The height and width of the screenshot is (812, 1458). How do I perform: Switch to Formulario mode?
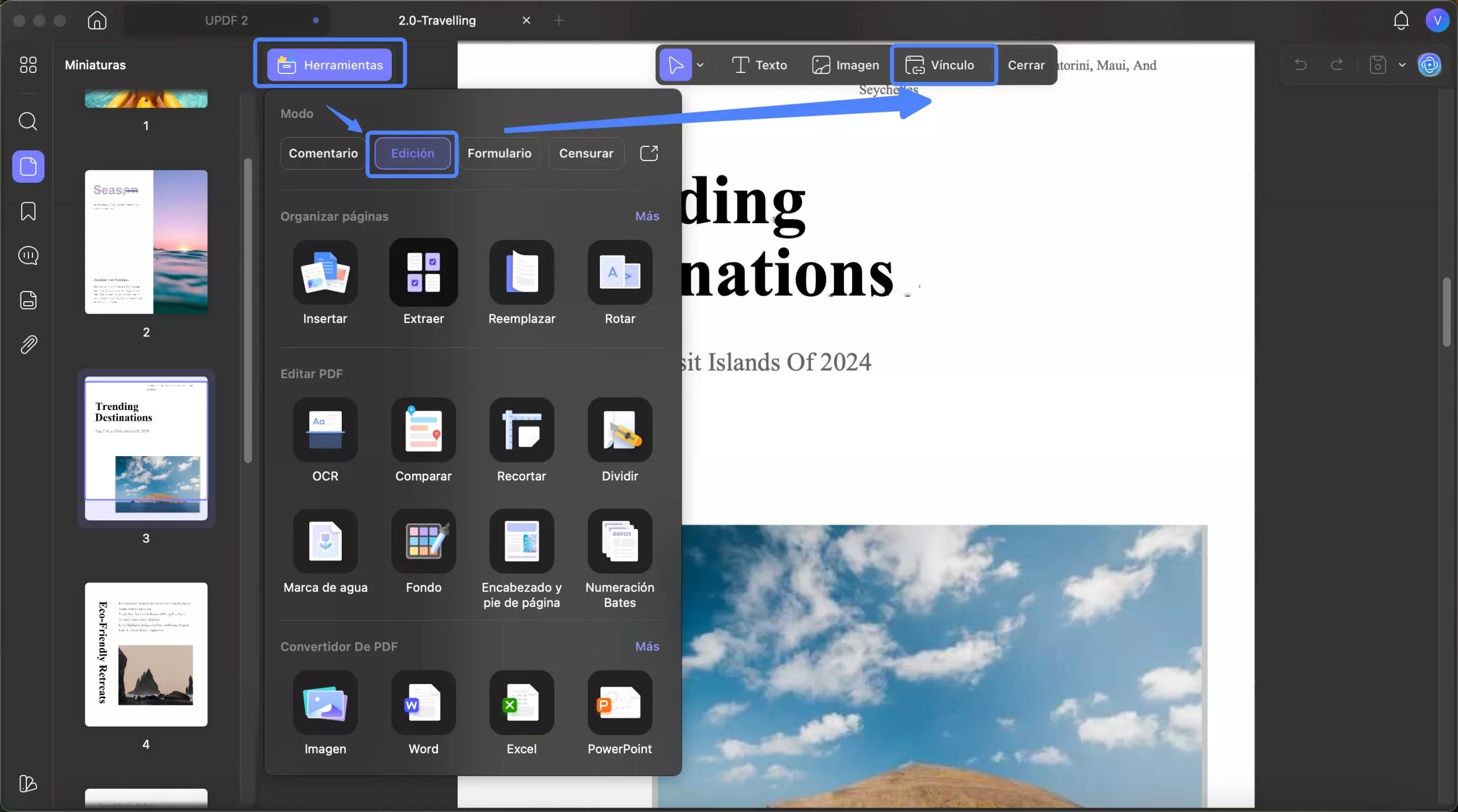click(499, 153)
